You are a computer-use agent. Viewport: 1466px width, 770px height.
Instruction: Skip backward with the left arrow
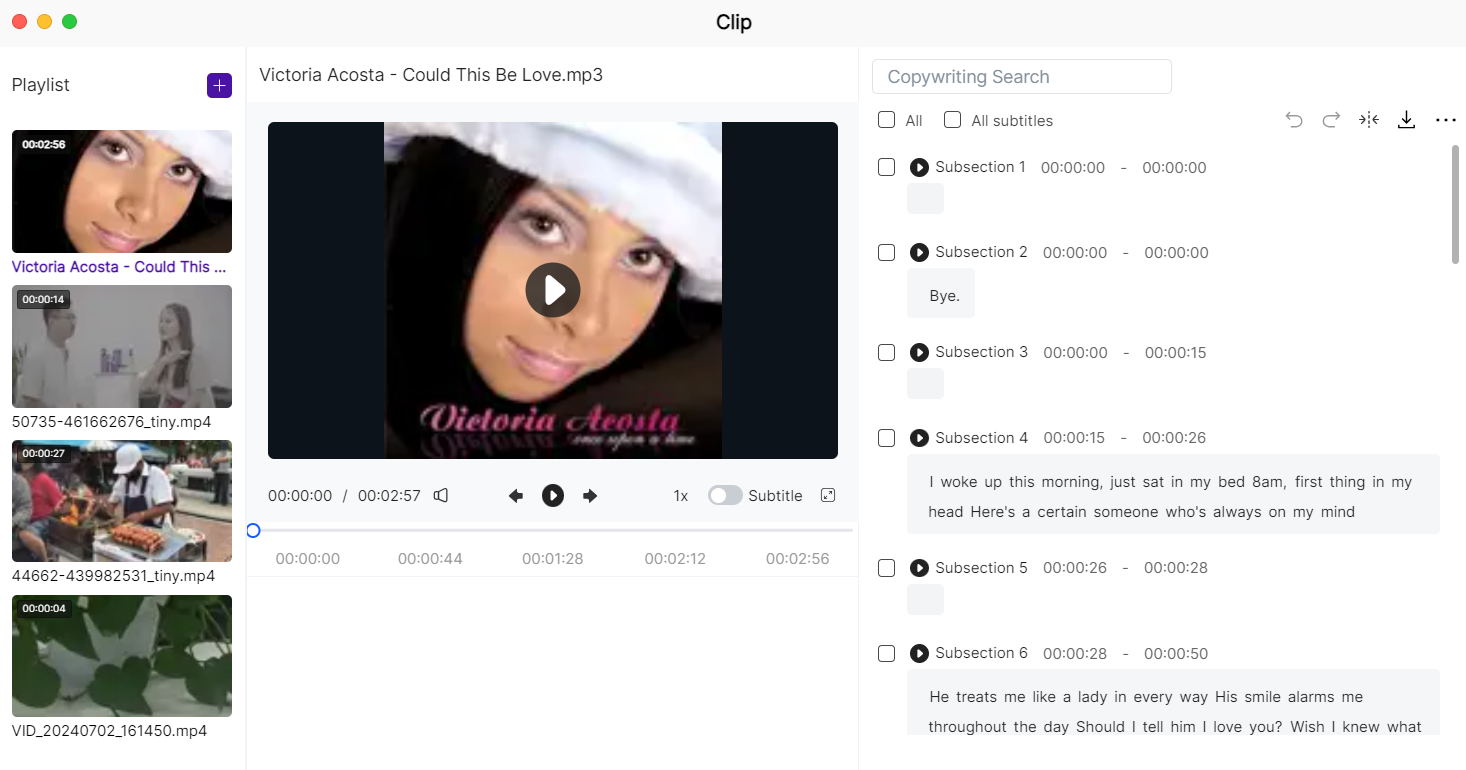pyautogui.click(x=516, y=496)
